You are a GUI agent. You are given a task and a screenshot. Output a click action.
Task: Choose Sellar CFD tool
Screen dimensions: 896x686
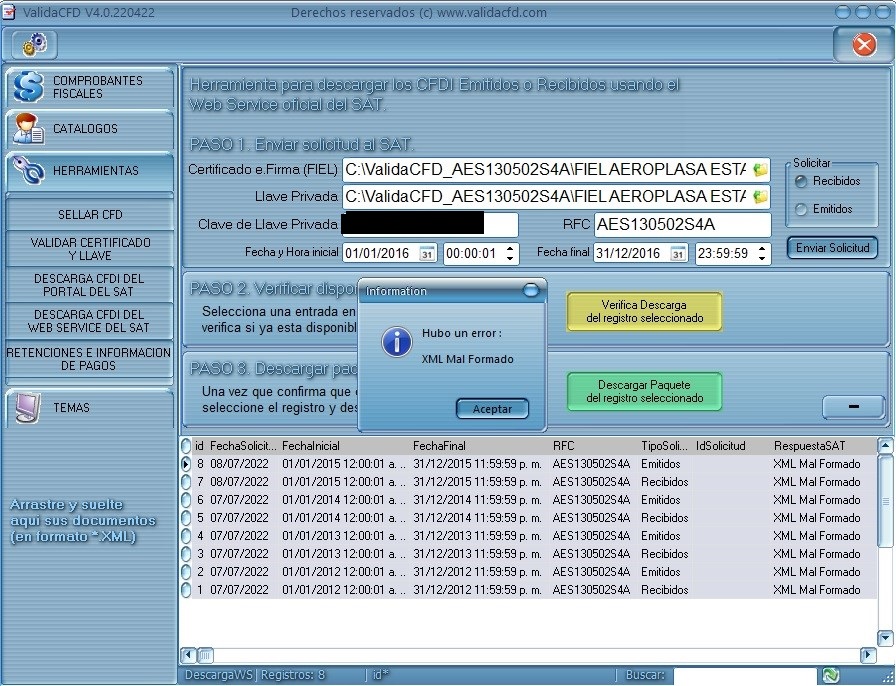[90, 214]
